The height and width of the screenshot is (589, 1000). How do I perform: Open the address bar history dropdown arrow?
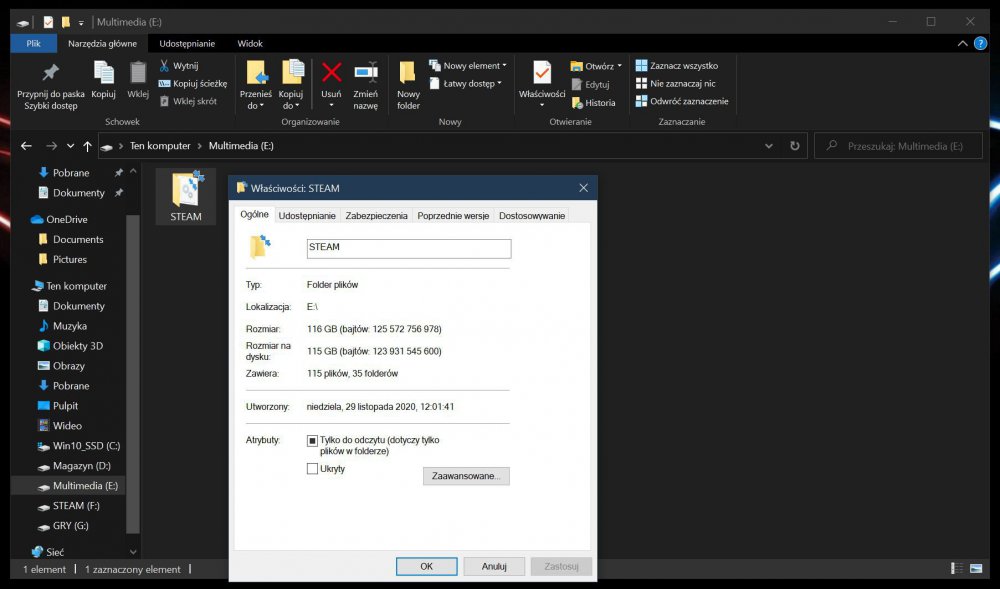tap(768, 146)
